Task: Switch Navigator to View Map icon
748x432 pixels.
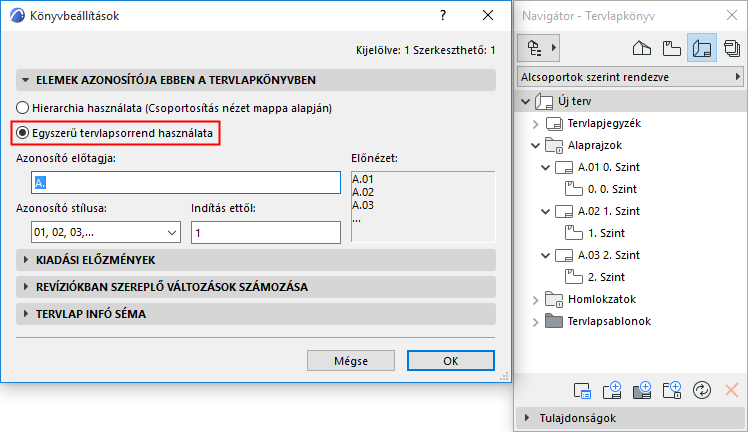Action: point(672,47)
